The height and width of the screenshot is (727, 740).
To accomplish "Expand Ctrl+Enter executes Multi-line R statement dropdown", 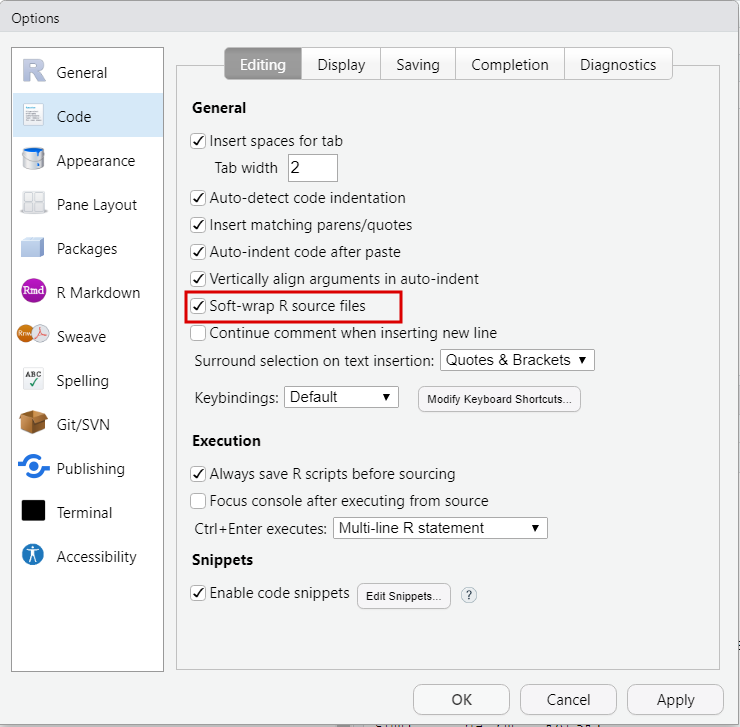I will [x=440, y=528].
